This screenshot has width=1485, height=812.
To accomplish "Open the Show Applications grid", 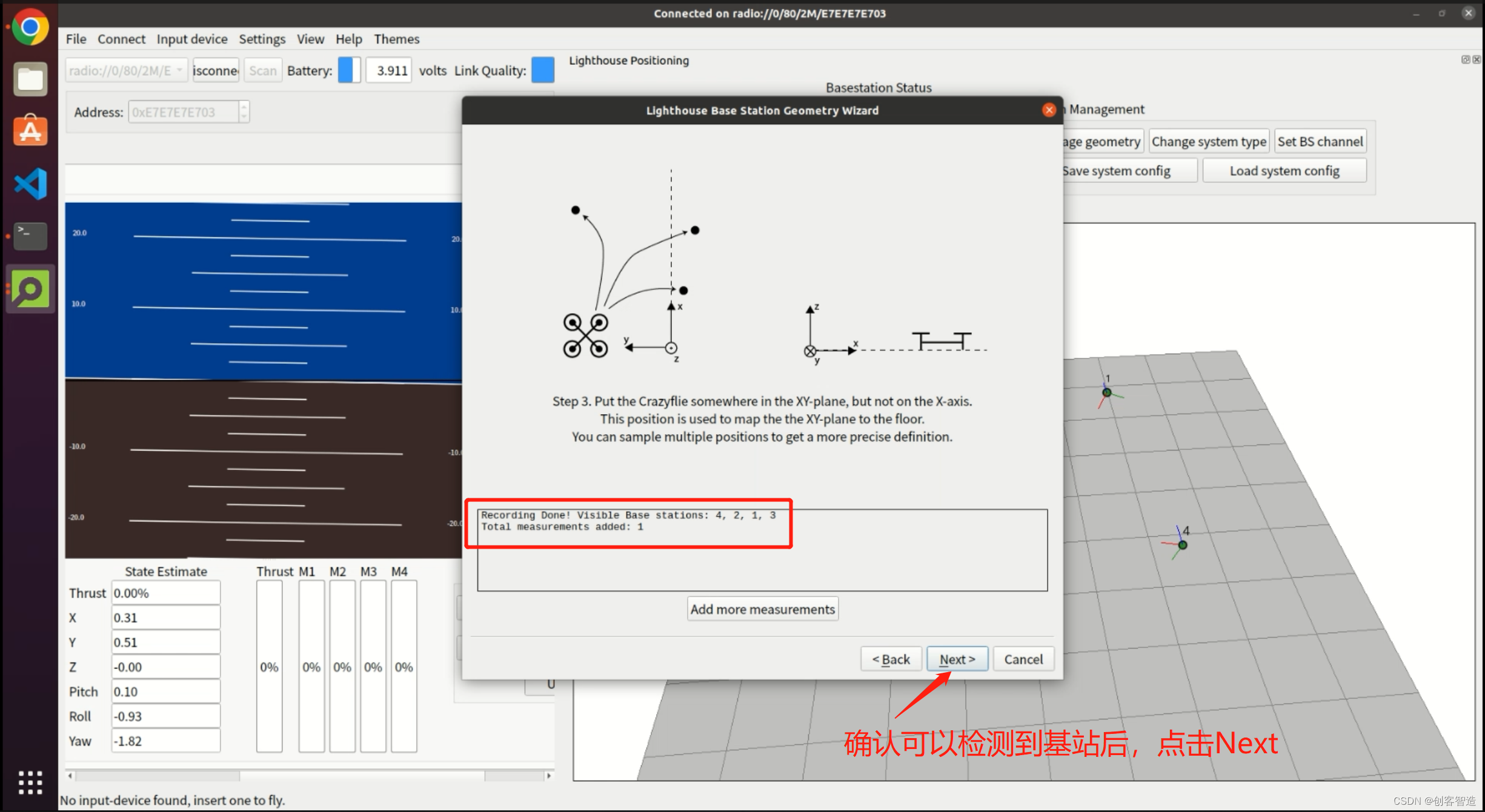I will [x=30, y=782].
